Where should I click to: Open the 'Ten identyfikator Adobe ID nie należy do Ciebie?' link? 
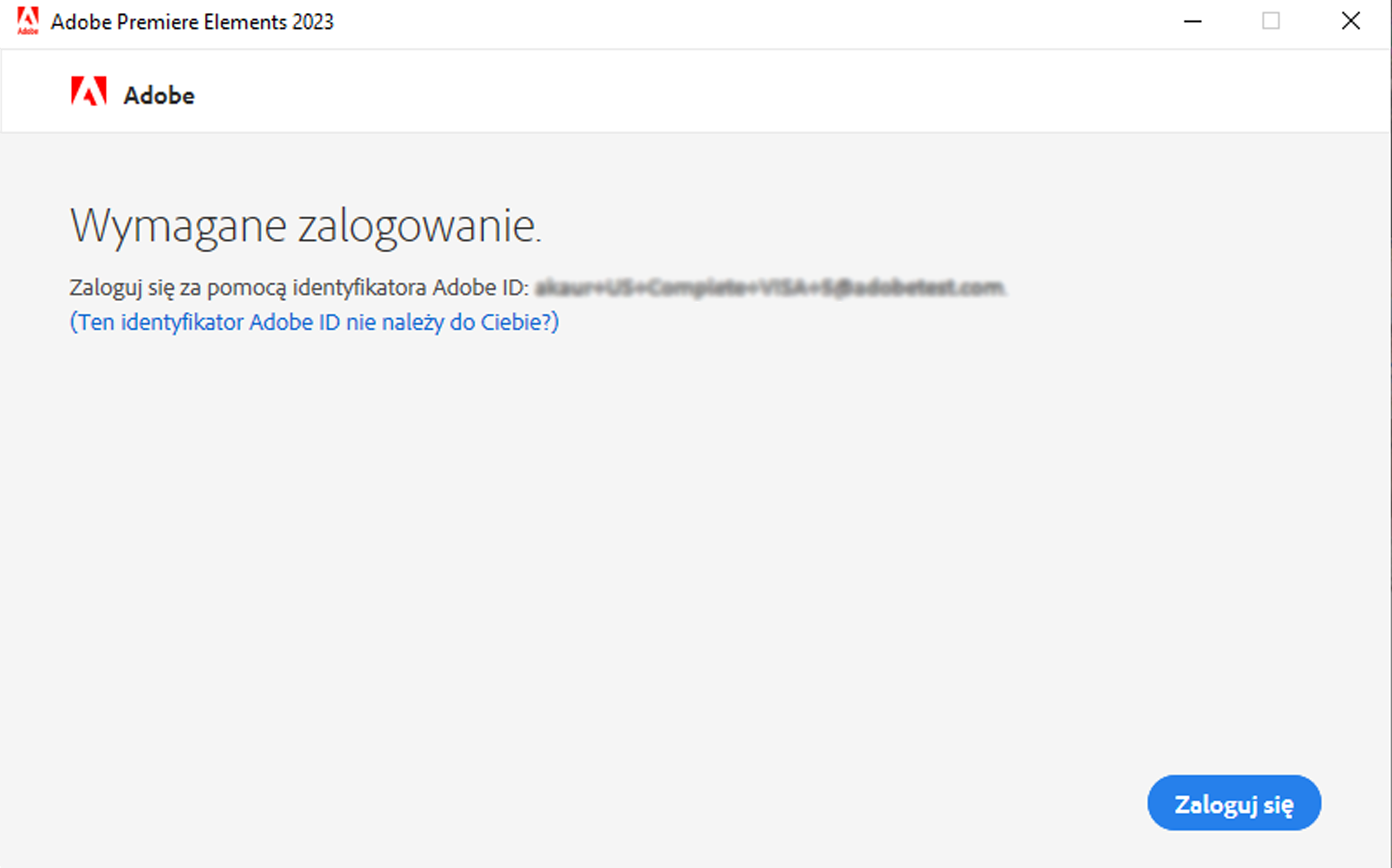[x=314, y=322]
